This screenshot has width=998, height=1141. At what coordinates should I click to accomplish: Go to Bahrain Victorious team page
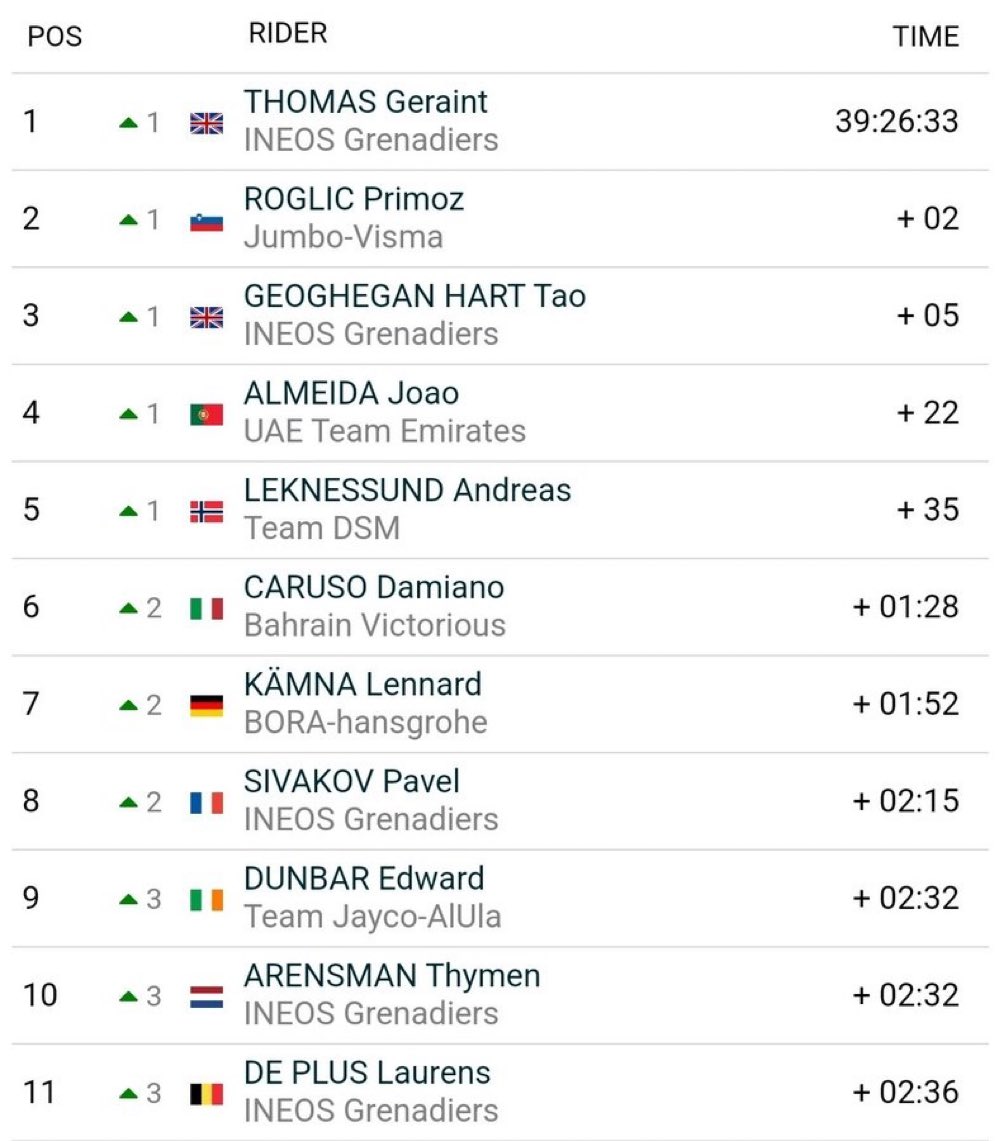(374, 625)
